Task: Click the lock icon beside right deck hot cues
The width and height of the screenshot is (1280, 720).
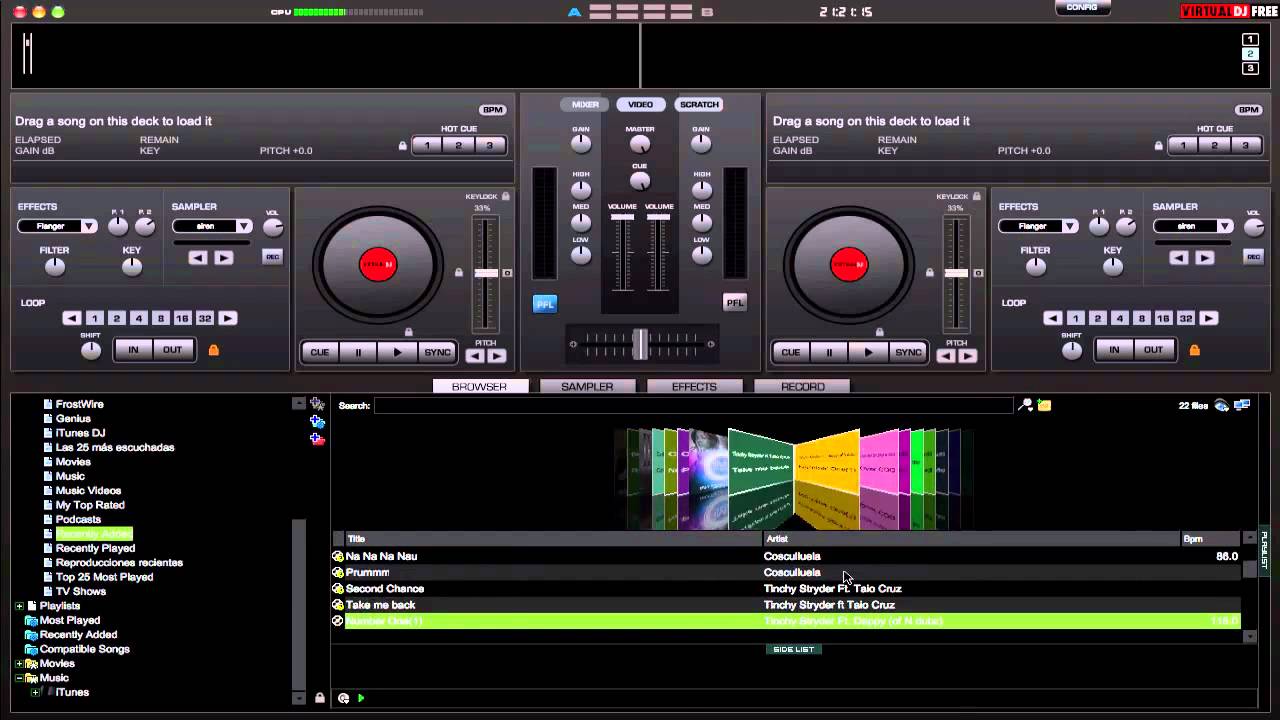Action: 1159,146
